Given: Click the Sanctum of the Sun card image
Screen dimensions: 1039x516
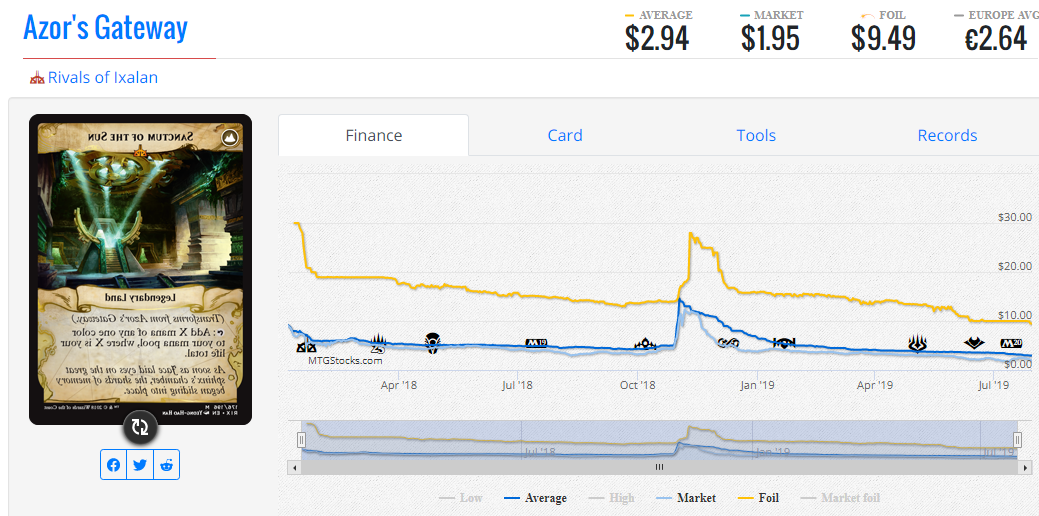Looking at the screenshot, I should click(140, 270).
